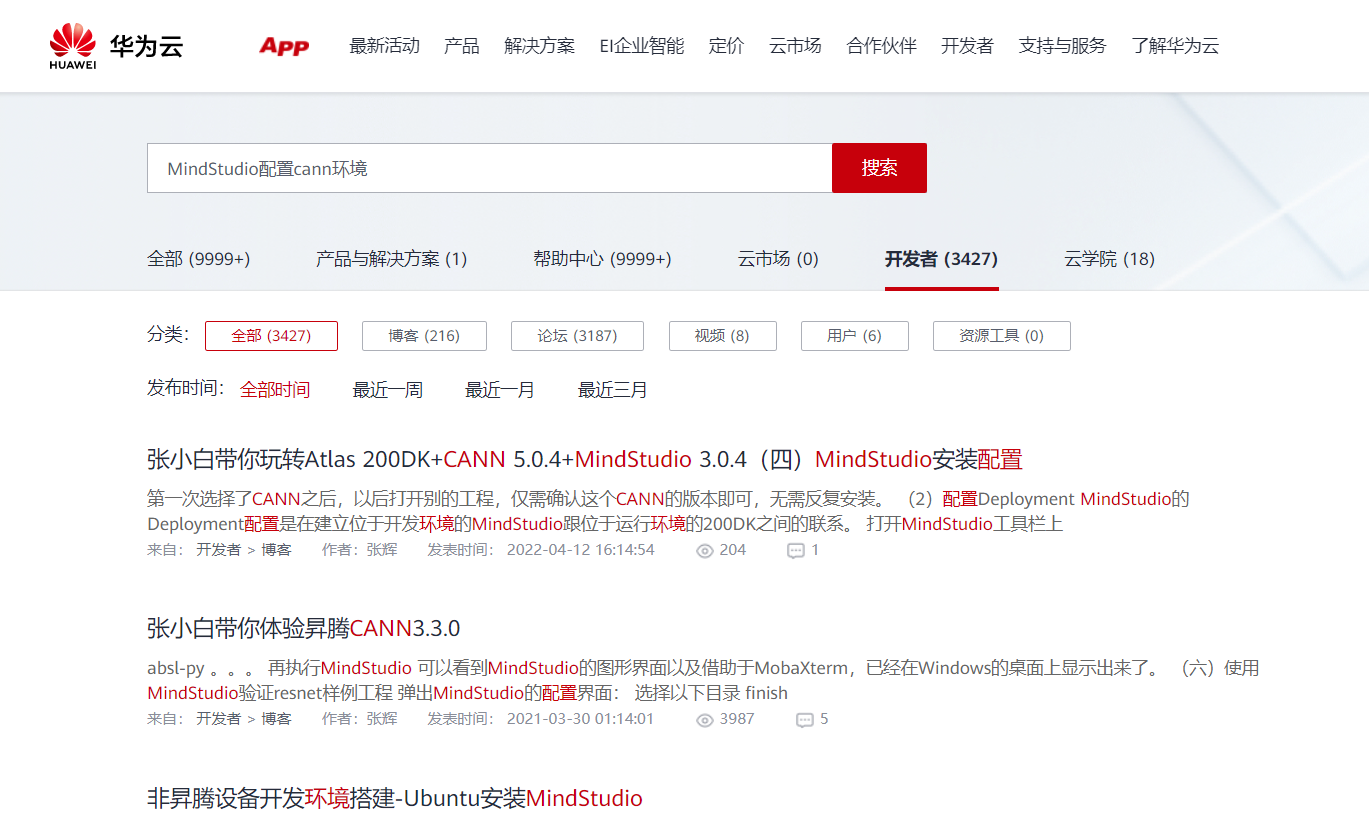
Task: Open the 产品 menu
Action: pyautogui.click(x=462, y=46)
